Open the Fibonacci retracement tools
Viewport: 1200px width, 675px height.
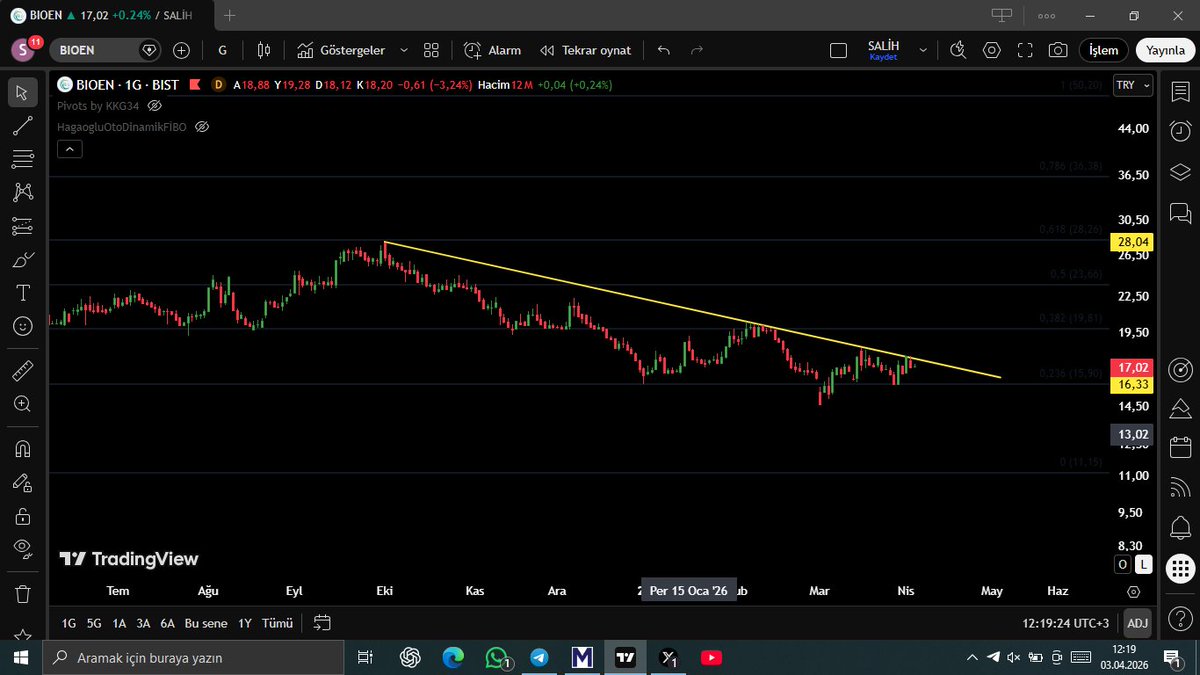click(x=22, y=159)
